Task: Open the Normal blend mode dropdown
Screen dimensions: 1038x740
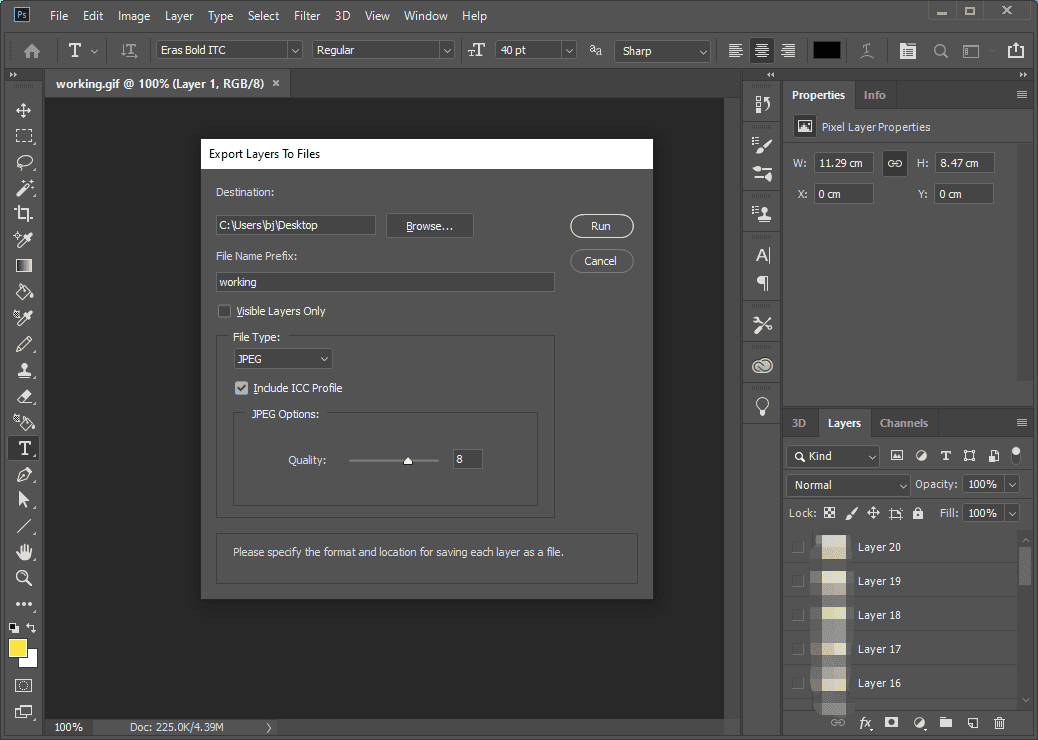Action: (847, 484)
